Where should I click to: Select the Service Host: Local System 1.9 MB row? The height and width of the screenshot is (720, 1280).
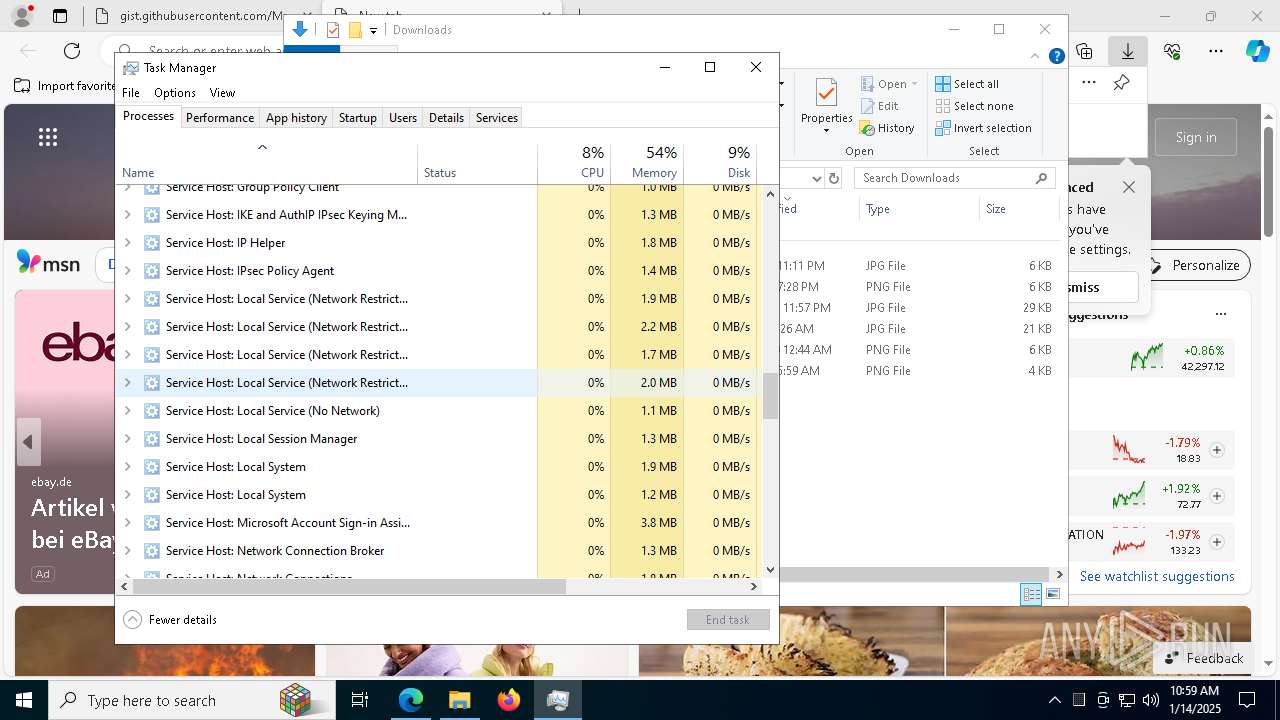pos(437,467)
